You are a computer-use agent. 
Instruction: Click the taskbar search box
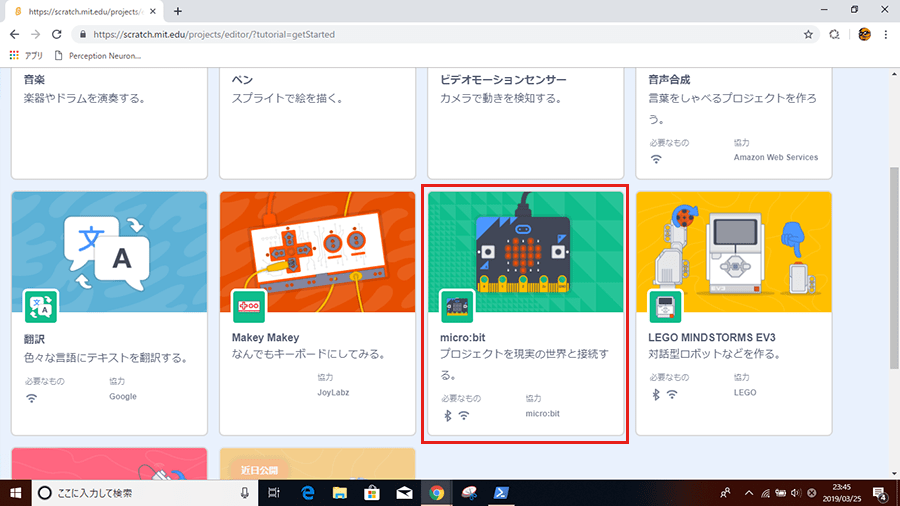[145, 493]
